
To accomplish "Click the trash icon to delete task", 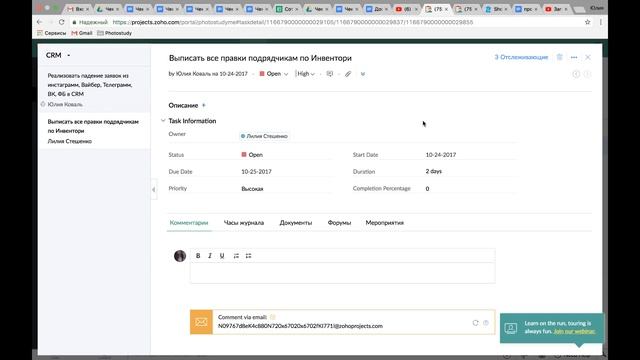I will click(x=560, y=57).
